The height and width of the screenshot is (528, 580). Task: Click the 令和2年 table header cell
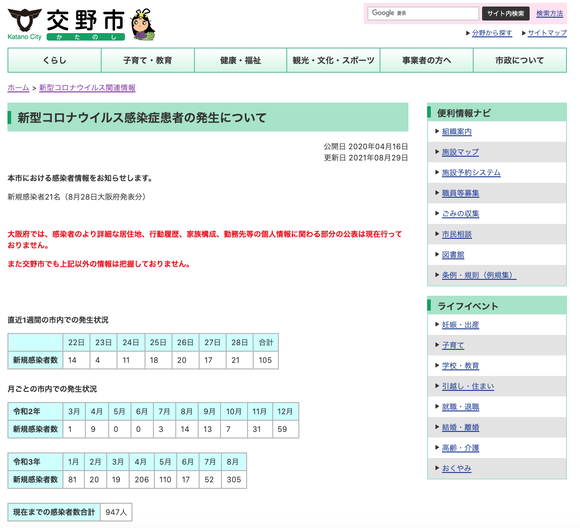point(35,411)
